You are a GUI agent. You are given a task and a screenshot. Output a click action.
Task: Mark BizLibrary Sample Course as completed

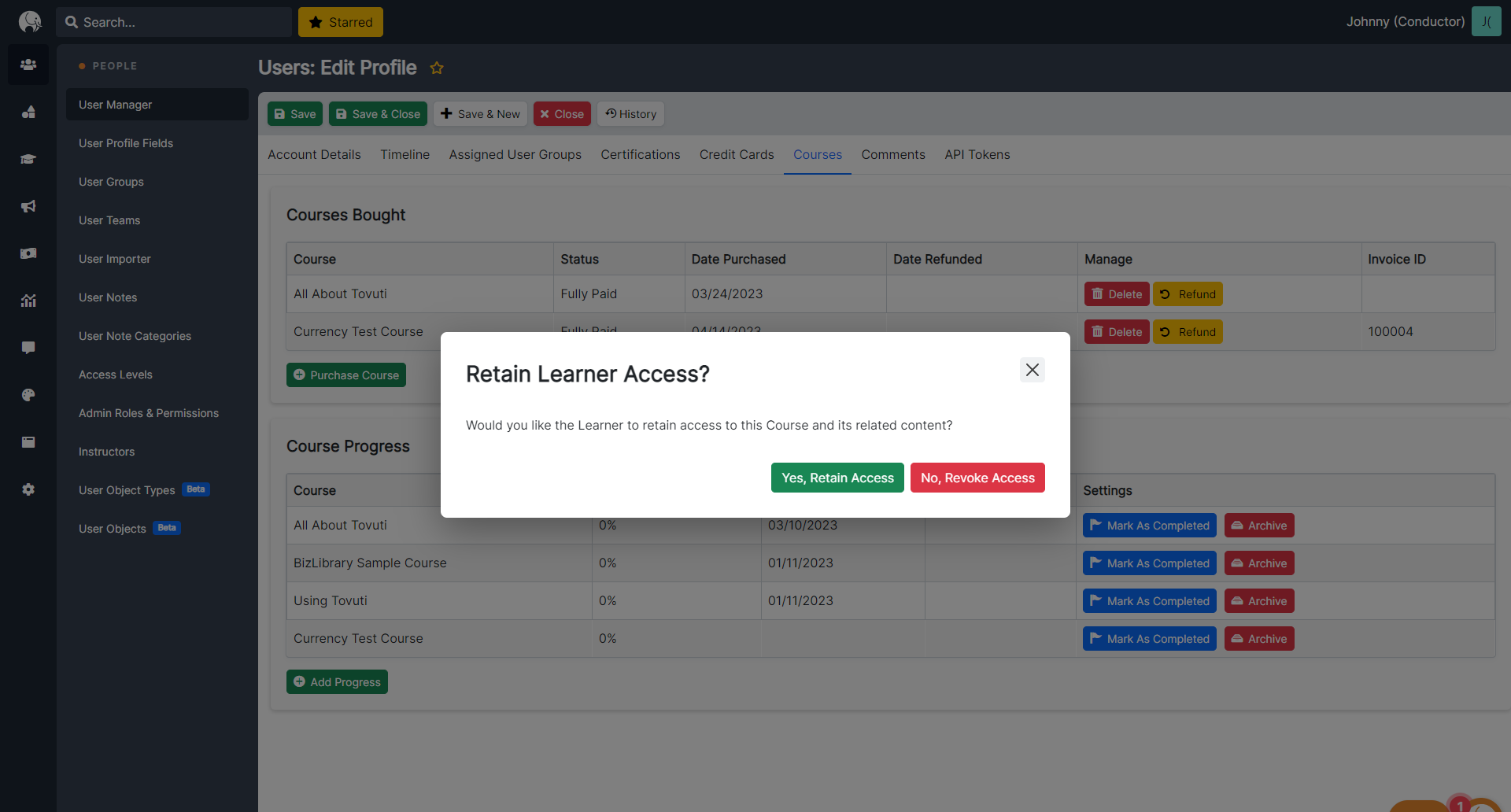tap(1150, 563)
